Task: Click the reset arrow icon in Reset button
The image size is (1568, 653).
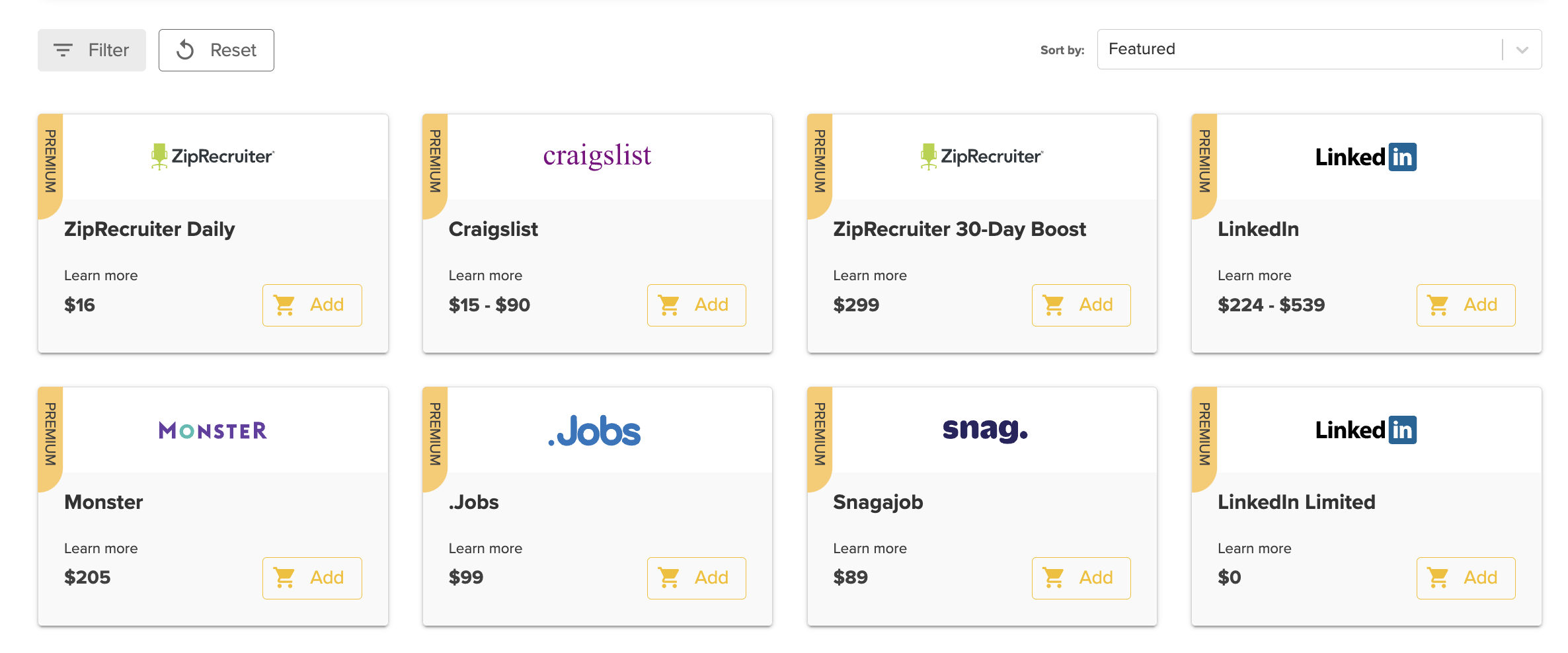Action: pos(185,50)
